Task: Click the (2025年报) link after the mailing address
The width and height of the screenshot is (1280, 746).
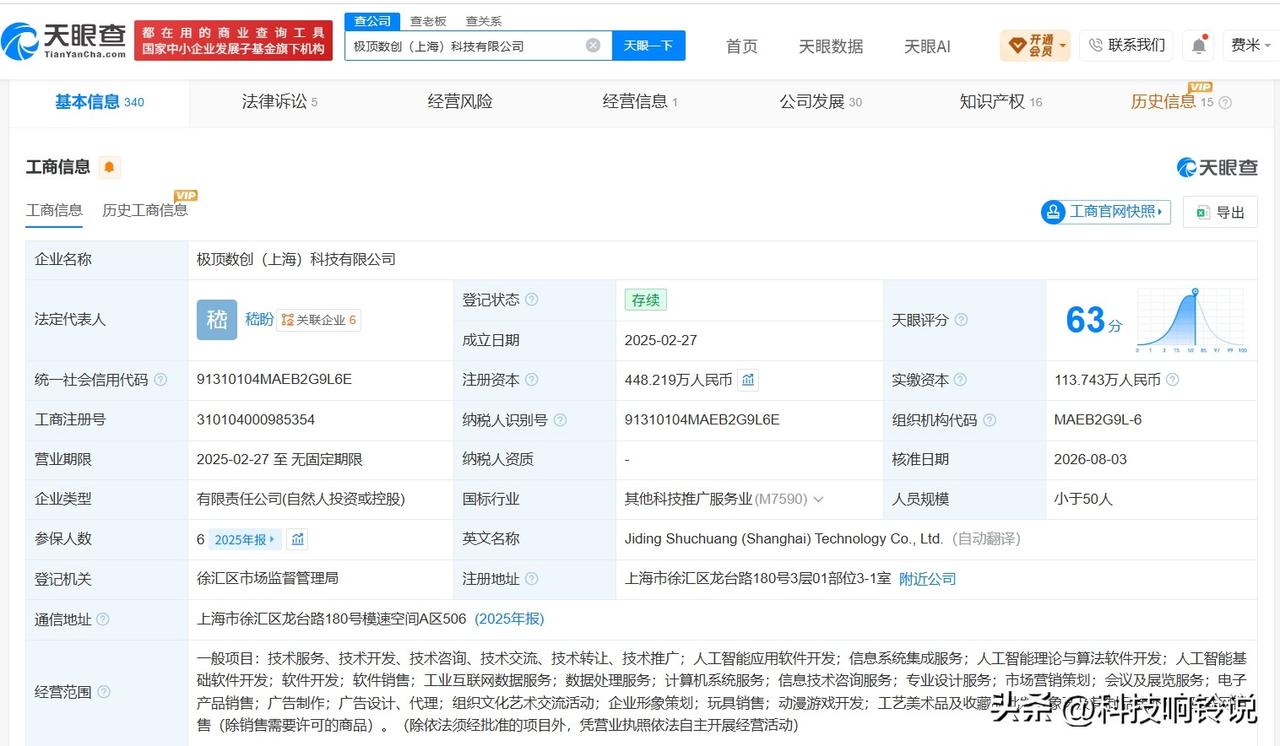Action: 509,619
